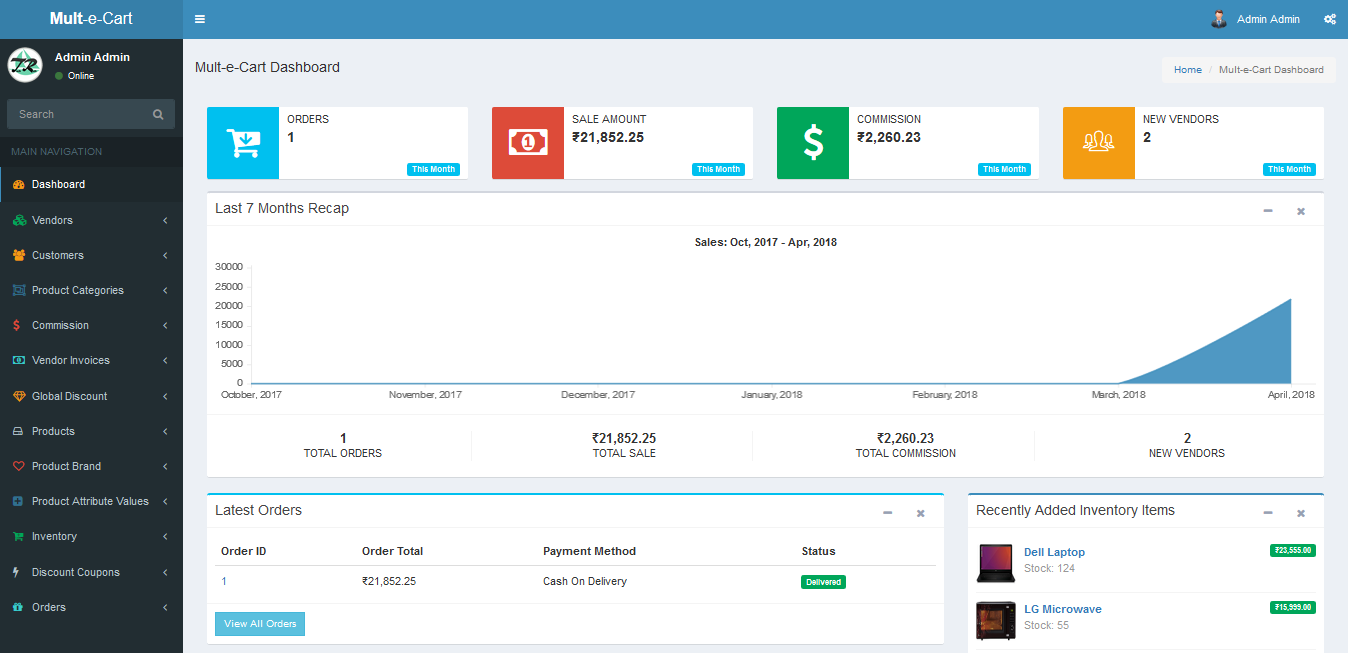Click the blue Orders cart icon tile
The image size is (1349, 653).
tap(242, 143)
